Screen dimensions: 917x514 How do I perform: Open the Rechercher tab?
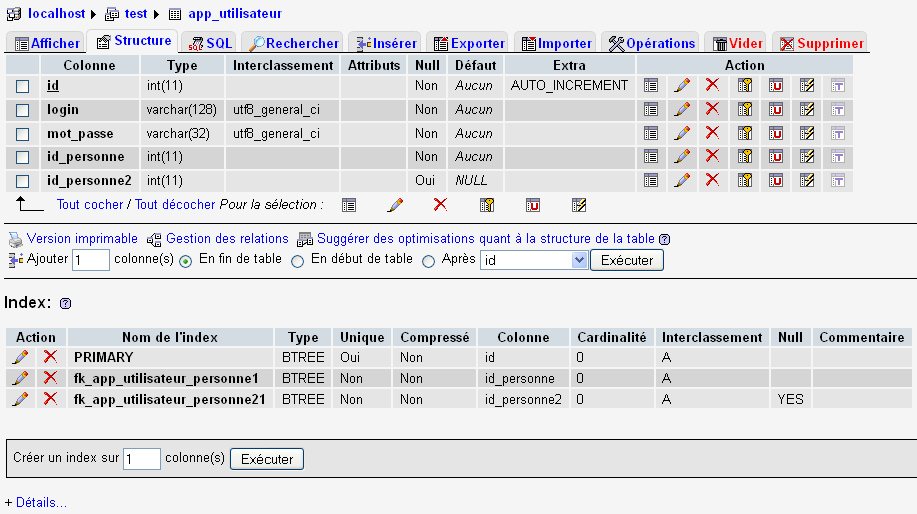294,43
